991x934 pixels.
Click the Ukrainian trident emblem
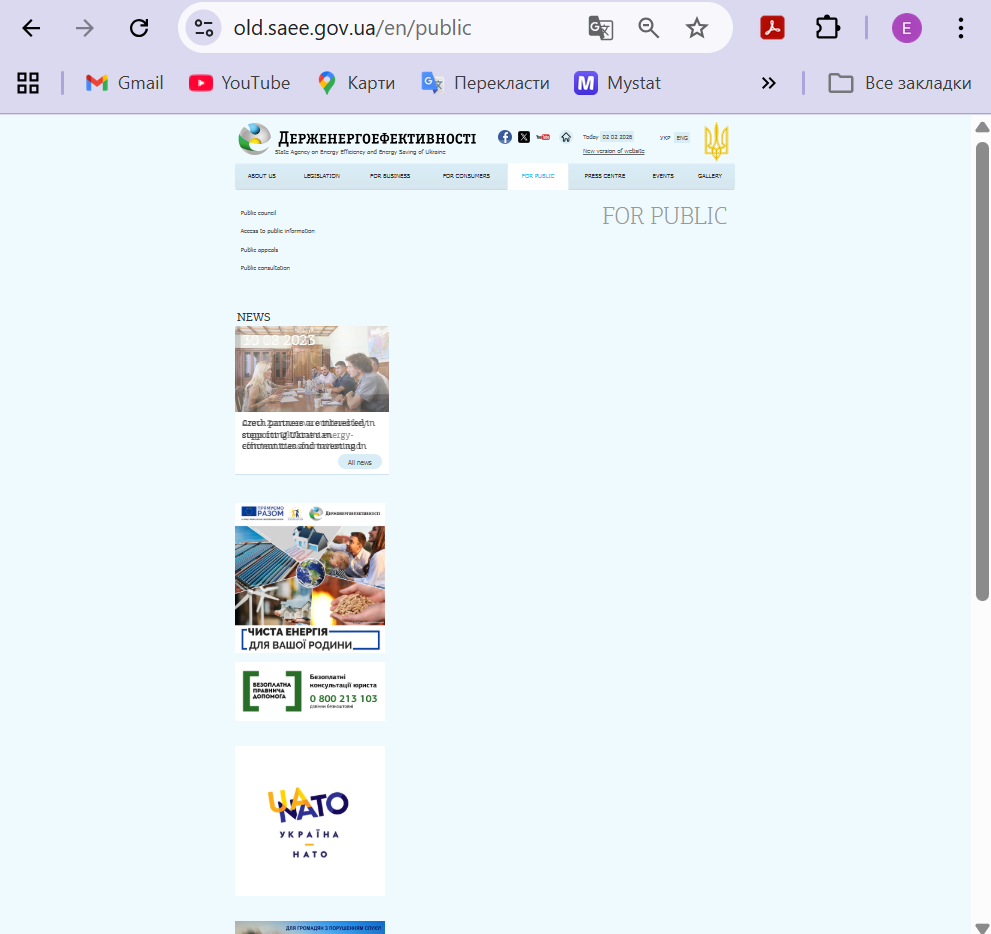tap(716, 141)
